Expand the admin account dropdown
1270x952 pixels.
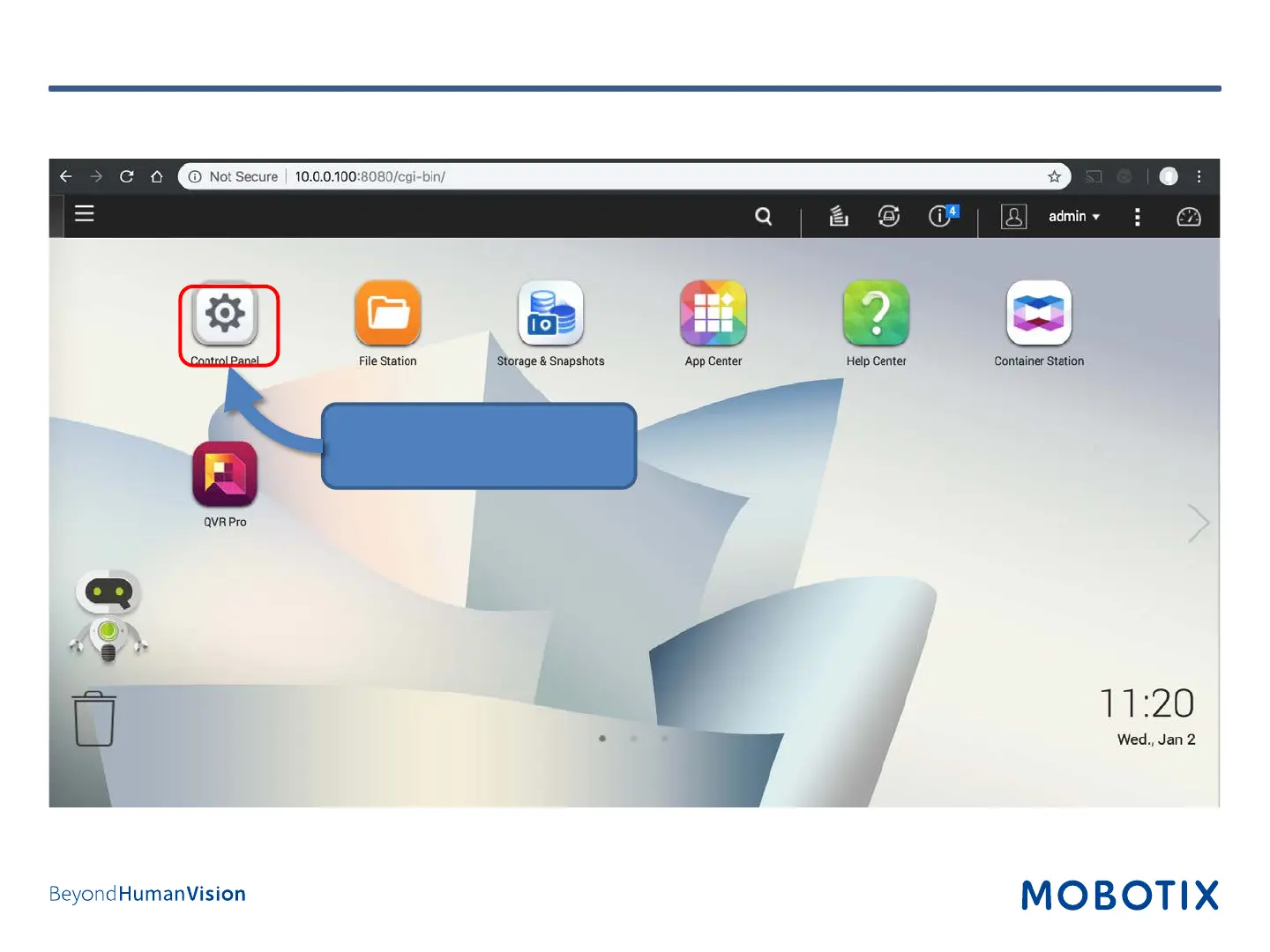pos(1074,217)
